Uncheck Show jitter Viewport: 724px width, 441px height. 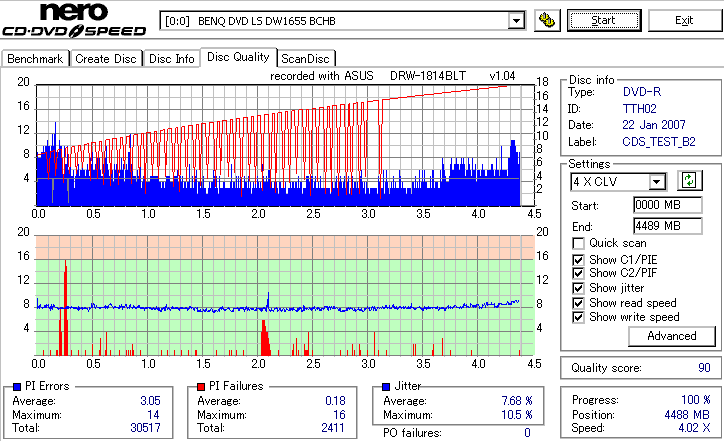[578, 288]
